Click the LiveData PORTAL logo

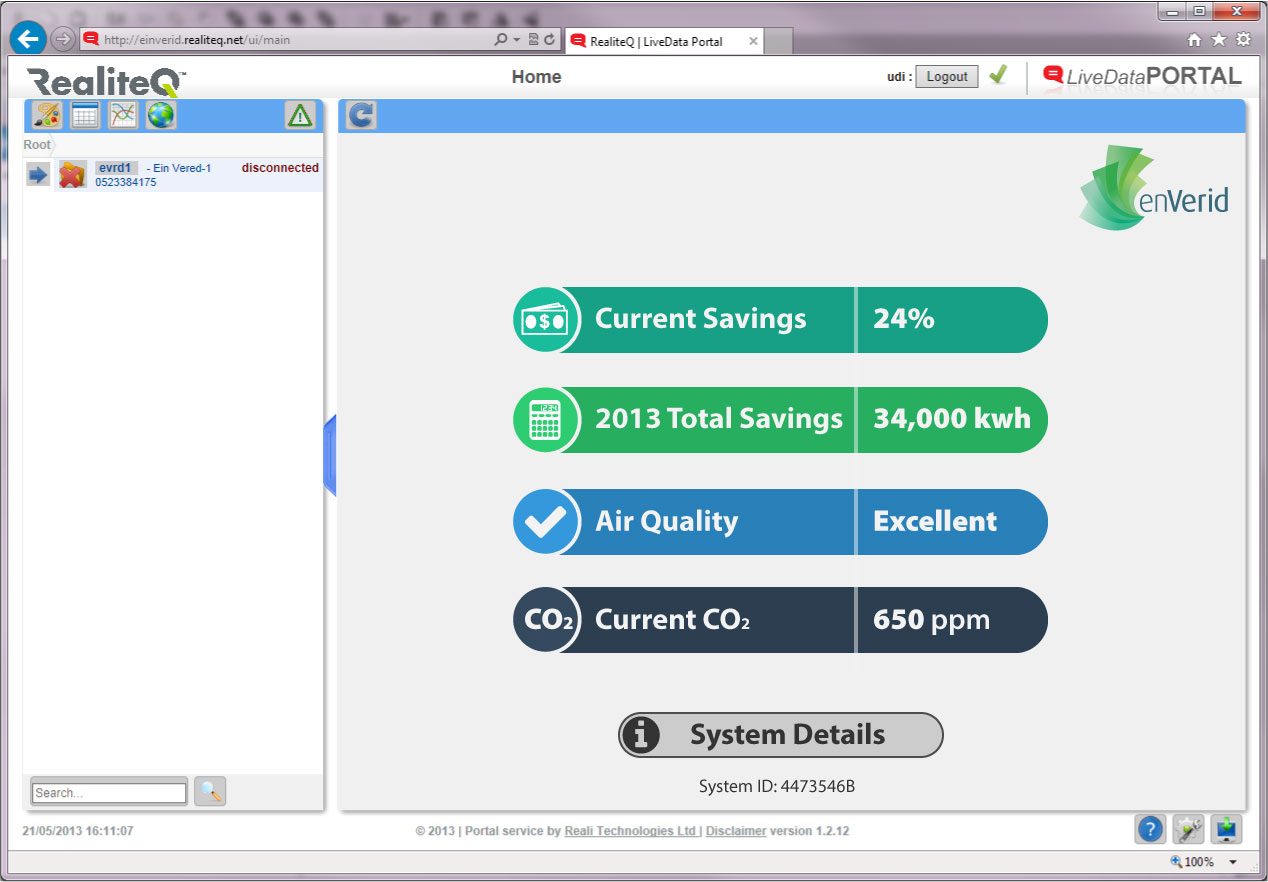[x=1142, y=76]
